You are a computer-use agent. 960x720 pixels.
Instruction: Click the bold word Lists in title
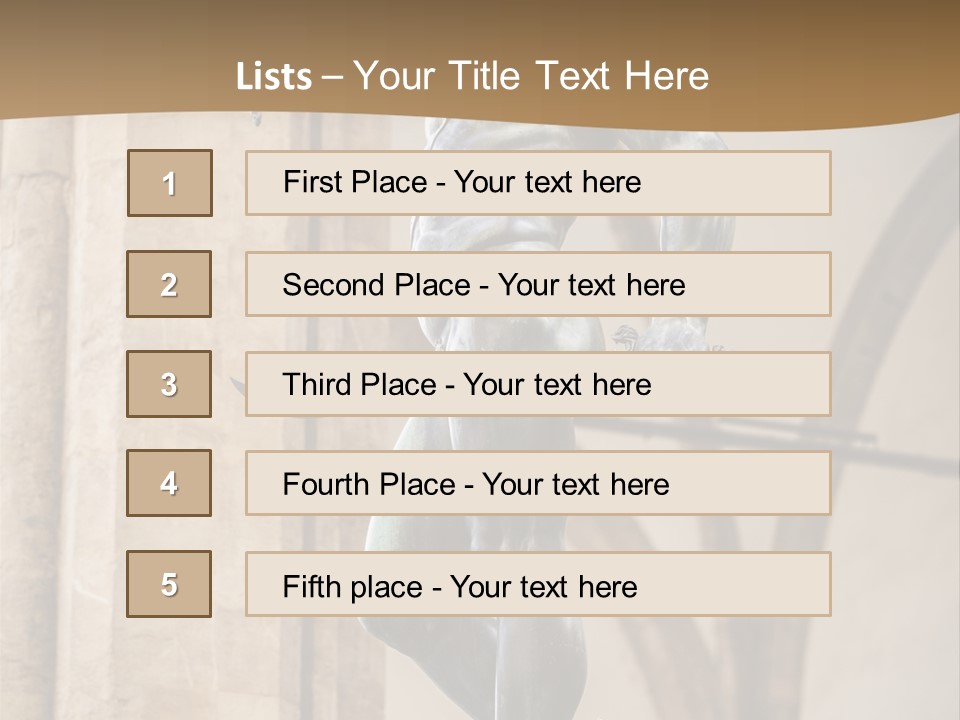(x=274, y=77)
